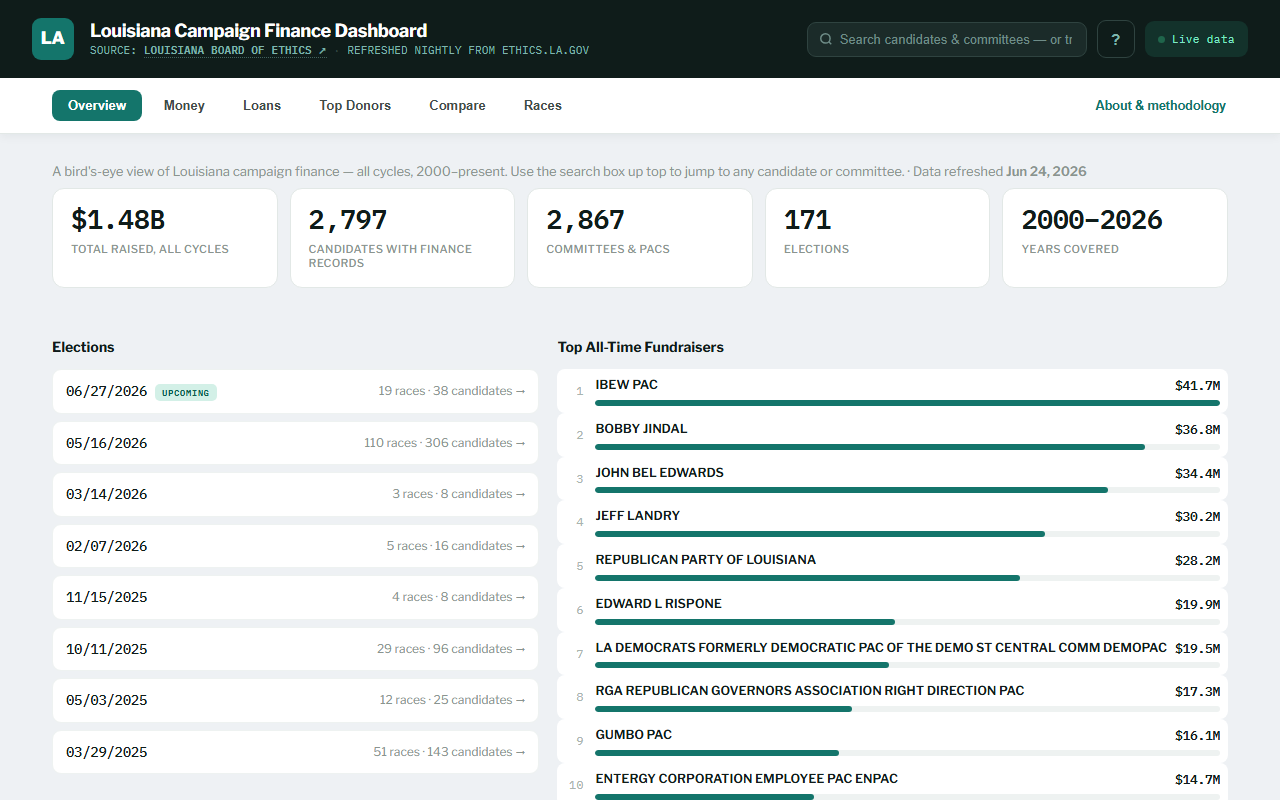Click the 2,797 candidates card
This screenshot has height=800, width=1280.
click(x=402, y=238)
